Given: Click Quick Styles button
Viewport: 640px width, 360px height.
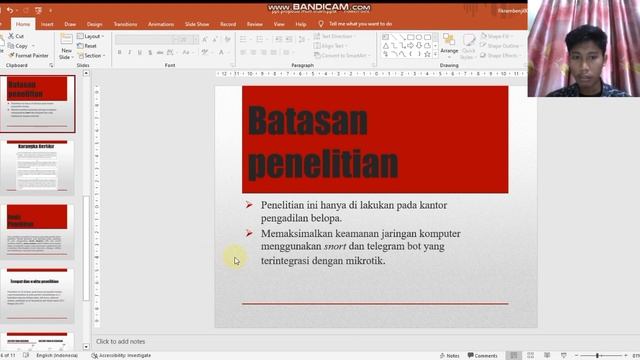Looking at the screenshot, I should 469,46.
